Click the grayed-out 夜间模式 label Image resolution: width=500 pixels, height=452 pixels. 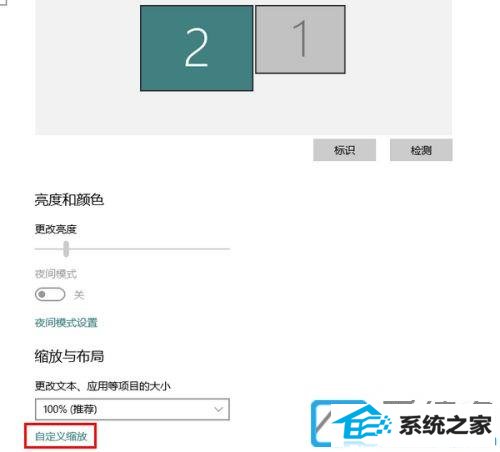pos(56,274)
